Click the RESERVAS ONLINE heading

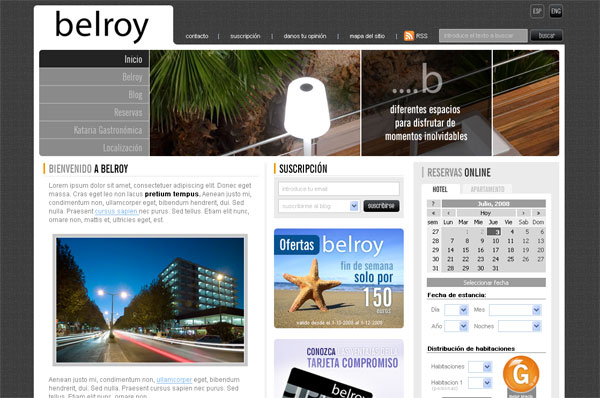point(459,173)
